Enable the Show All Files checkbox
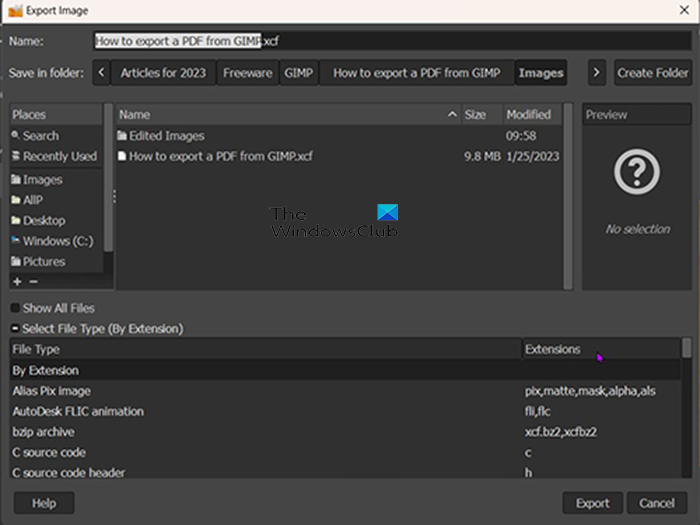This screenshot has height=525, width=700. pos(16,308)
